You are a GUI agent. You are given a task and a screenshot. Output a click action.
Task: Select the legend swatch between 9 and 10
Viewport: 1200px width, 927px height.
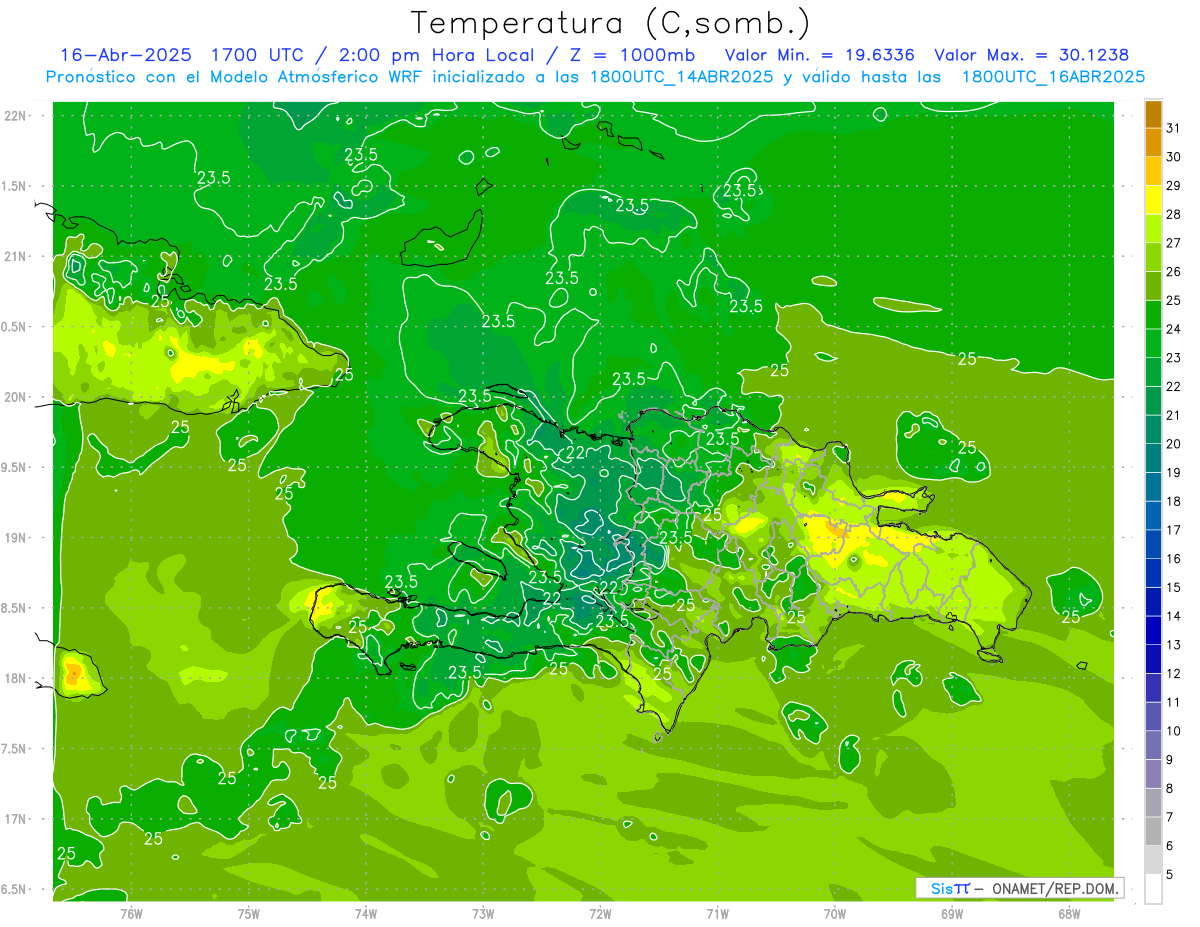[1153, 746]
